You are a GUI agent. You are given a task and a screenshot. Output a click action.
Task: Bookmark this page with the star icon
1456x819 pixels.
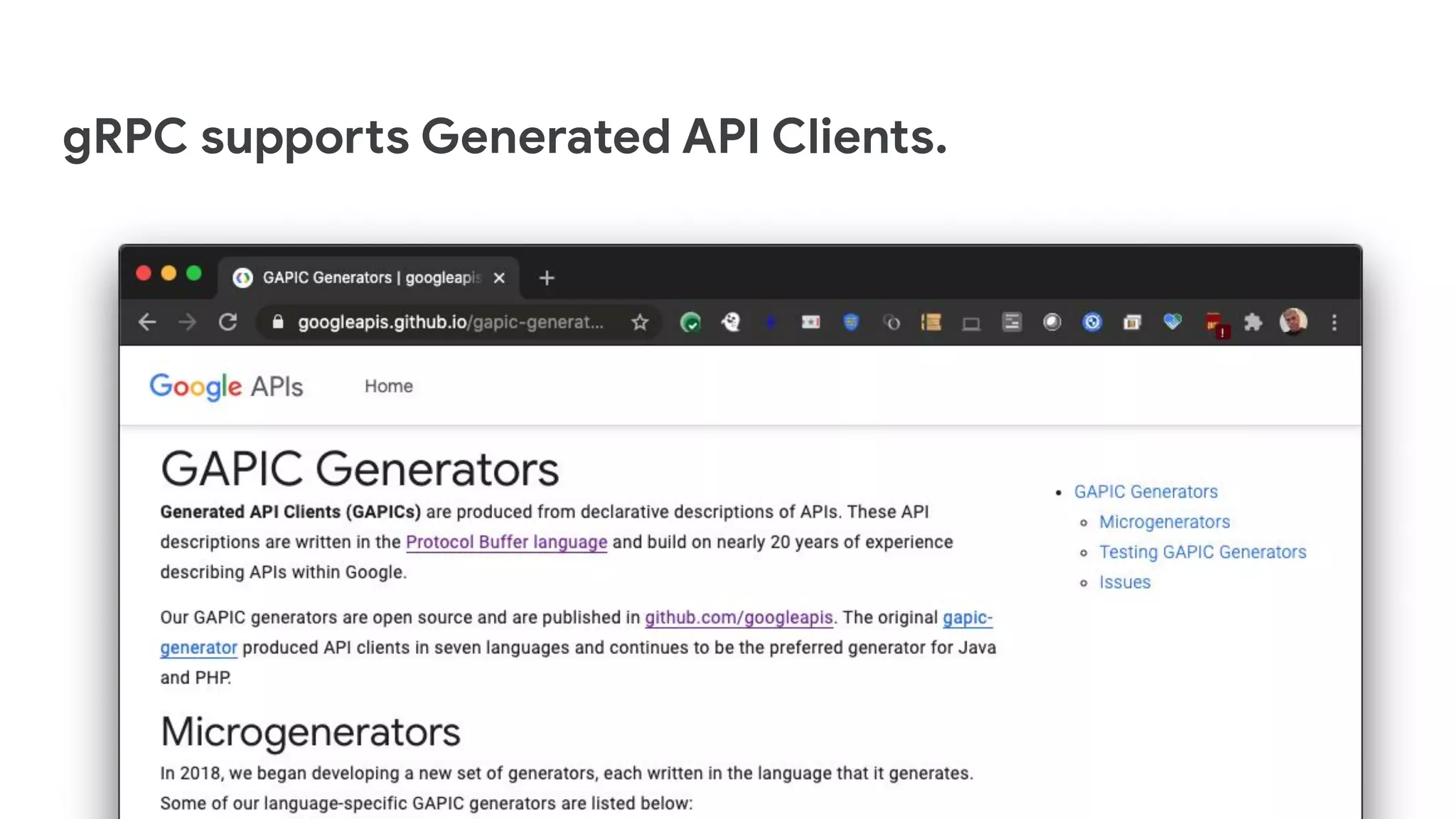pos(640,322)
